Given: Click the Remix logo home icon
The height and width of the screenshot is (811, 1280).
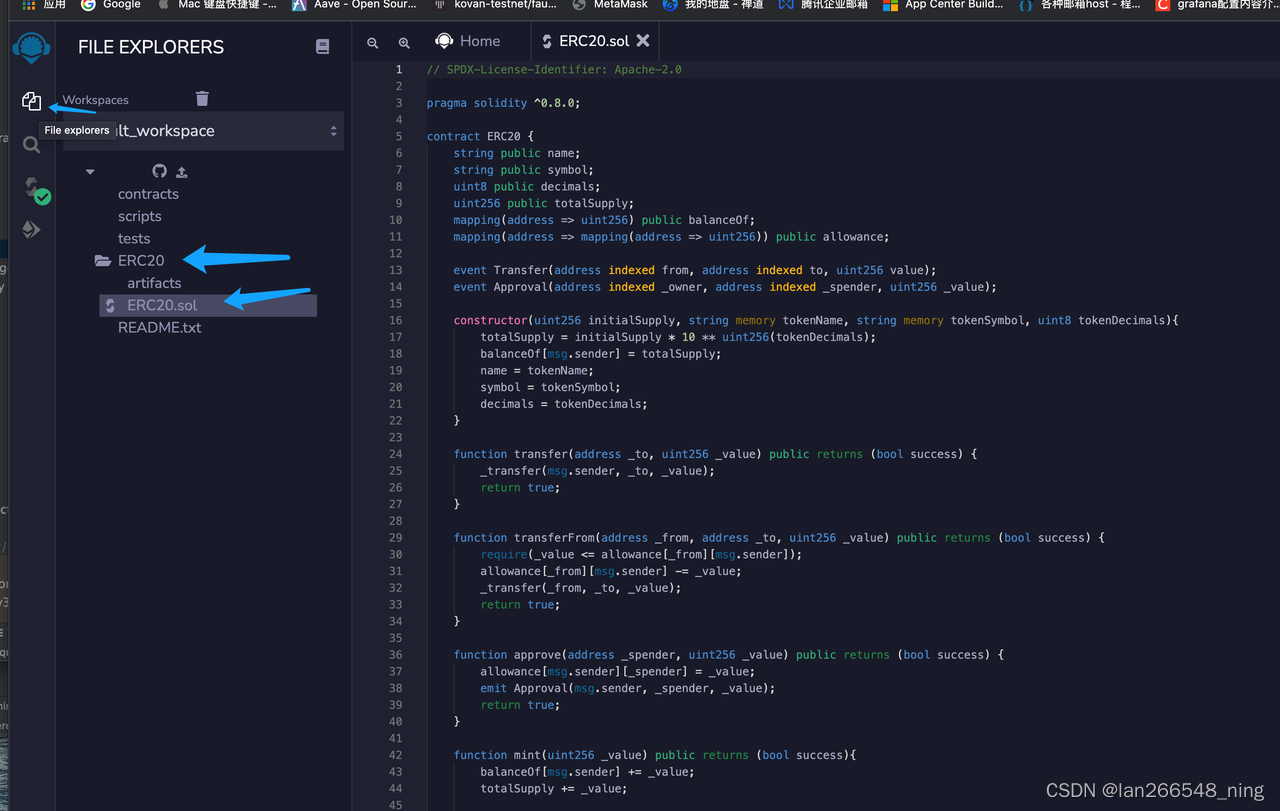Looking at the screenshot, I should click(x=31, y=48).
